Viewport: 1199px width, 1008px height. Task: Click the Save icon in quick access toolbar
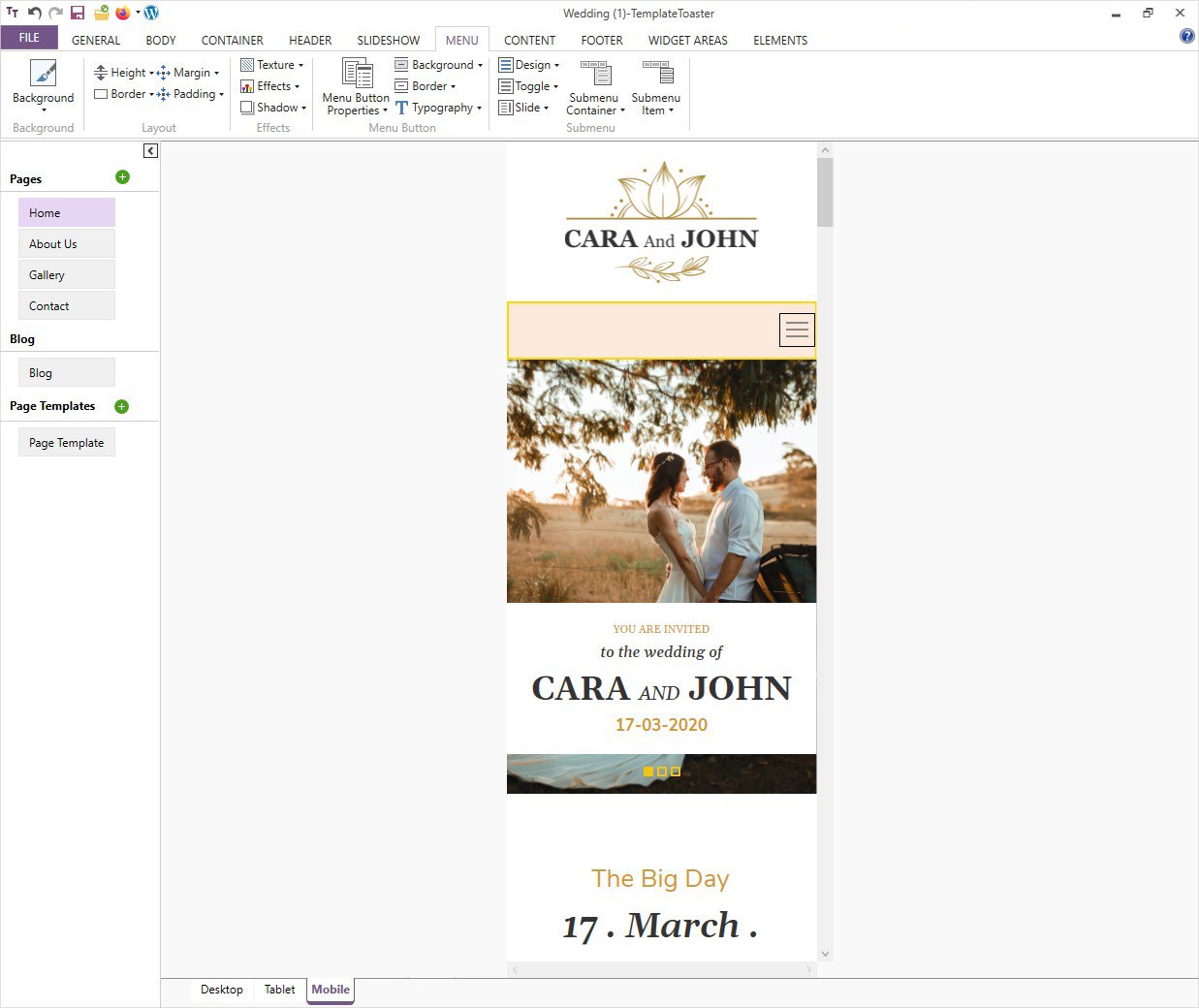(x=78, y=13)
